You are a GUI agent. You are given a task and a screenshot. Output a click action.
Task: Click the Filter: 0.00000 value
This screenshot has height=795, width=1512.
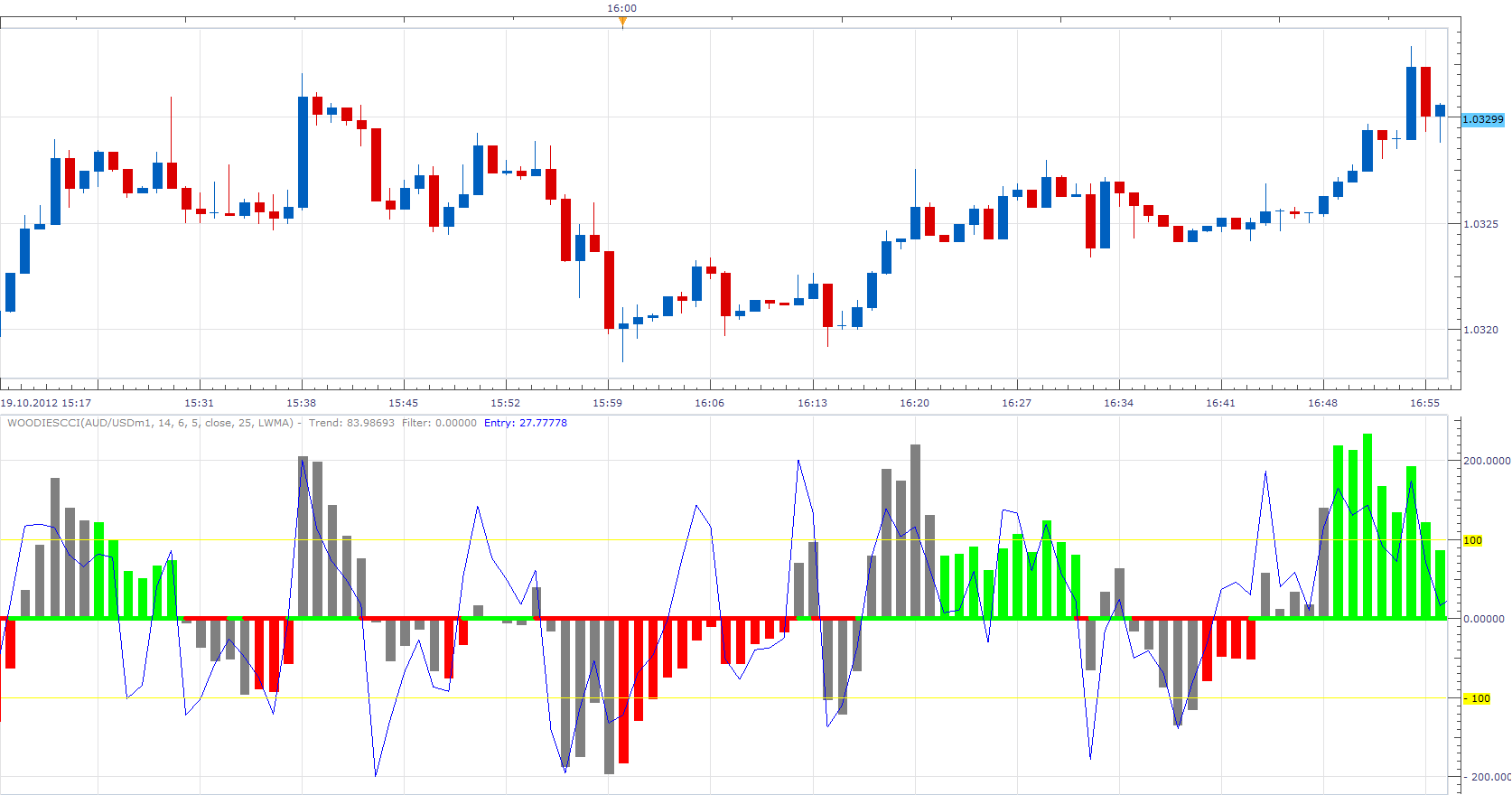(439, 423)
